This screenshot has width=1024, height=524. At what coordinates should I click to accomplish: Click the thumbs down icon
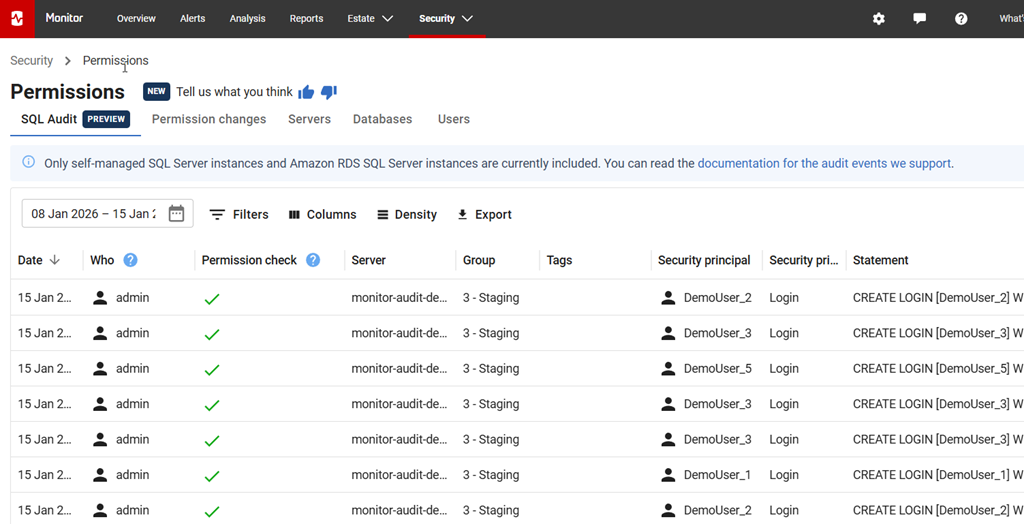(x=329, y=92)
